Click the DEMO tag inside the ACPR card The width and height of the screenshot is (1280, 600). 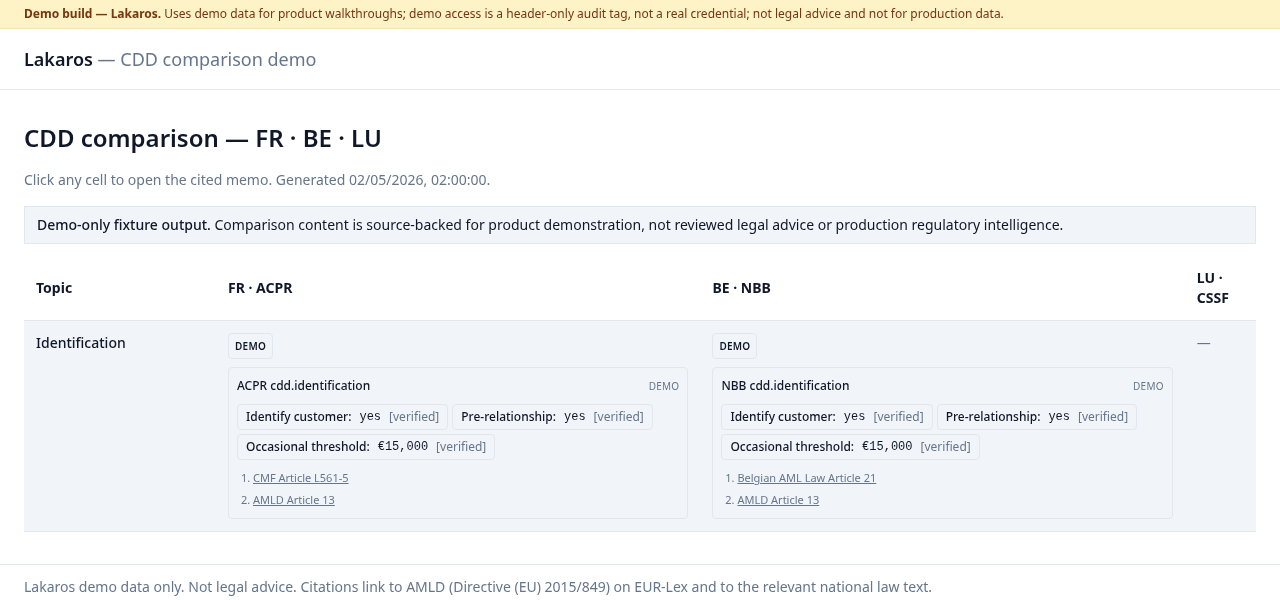pos(664,386)
